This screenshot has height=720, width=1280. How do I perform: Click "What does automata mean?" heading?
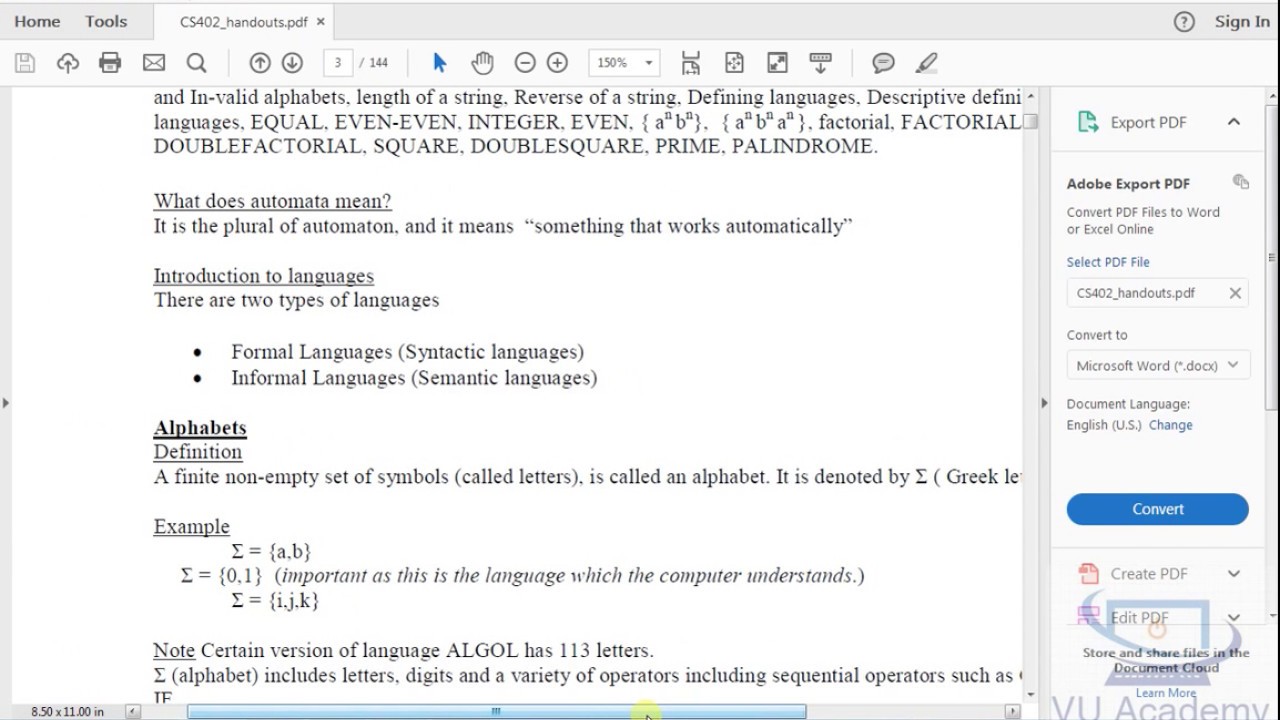pos(272,201)
